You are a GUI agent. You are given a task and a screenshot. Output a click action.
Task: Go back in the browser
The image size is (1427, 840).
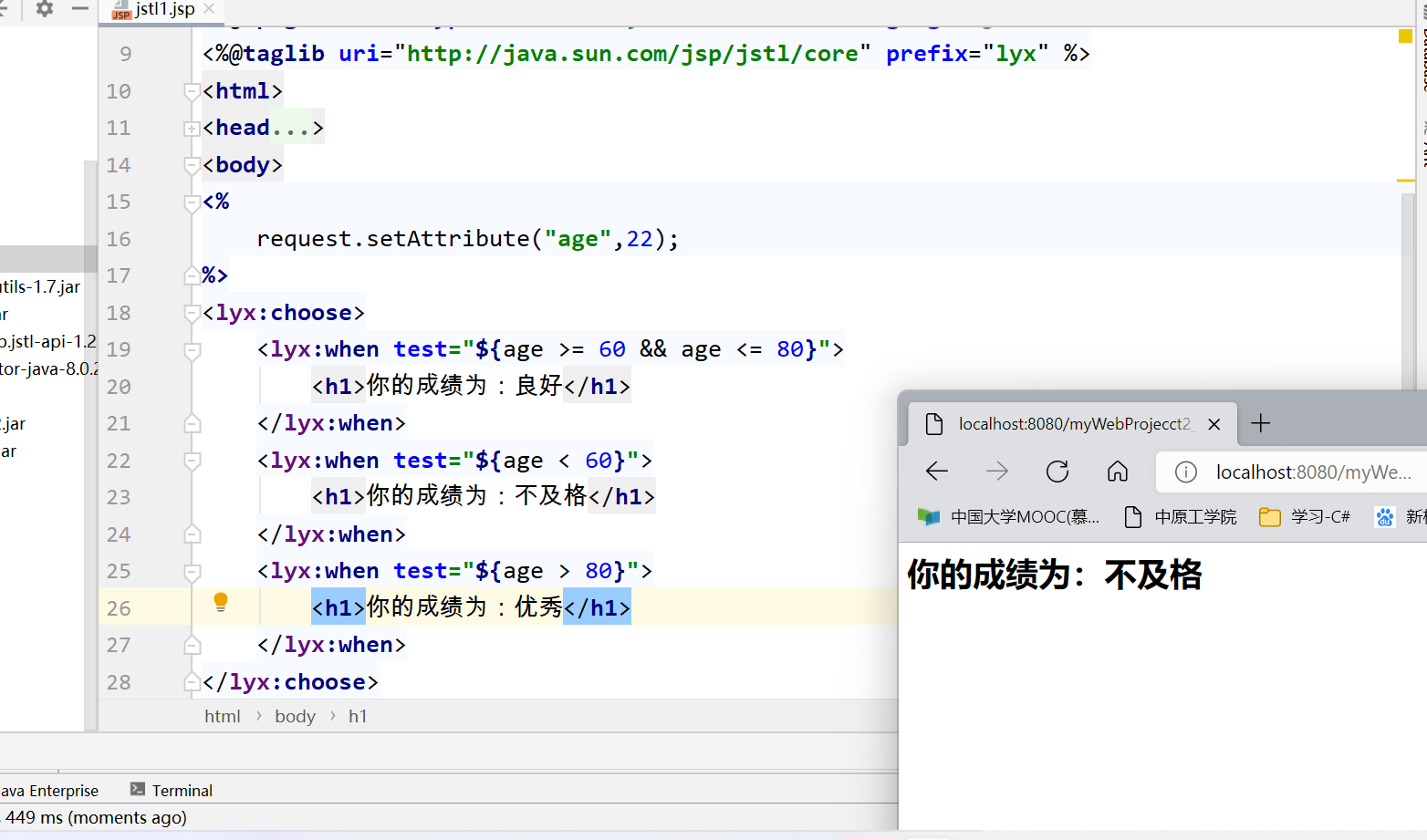tap(937, 472)
